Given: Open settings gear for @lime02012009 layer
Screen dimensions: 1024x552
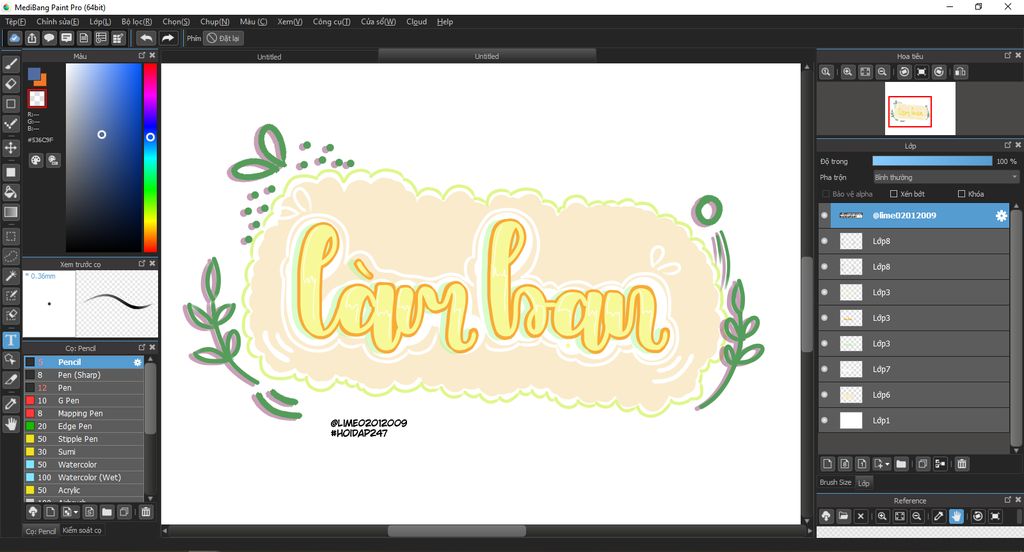Looking at the screenshot, I should [1001, 216].
